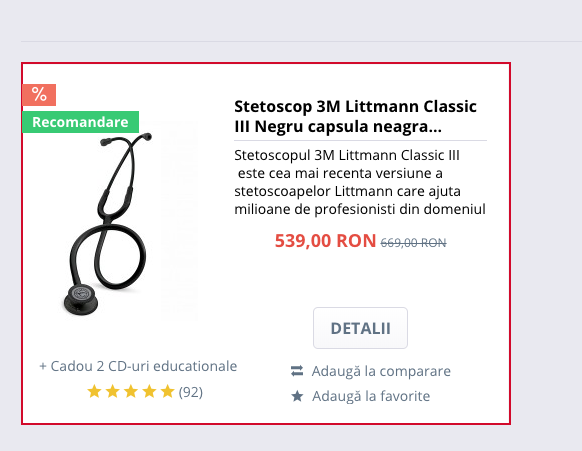Click the first yellow rating star

click(94, 392)
